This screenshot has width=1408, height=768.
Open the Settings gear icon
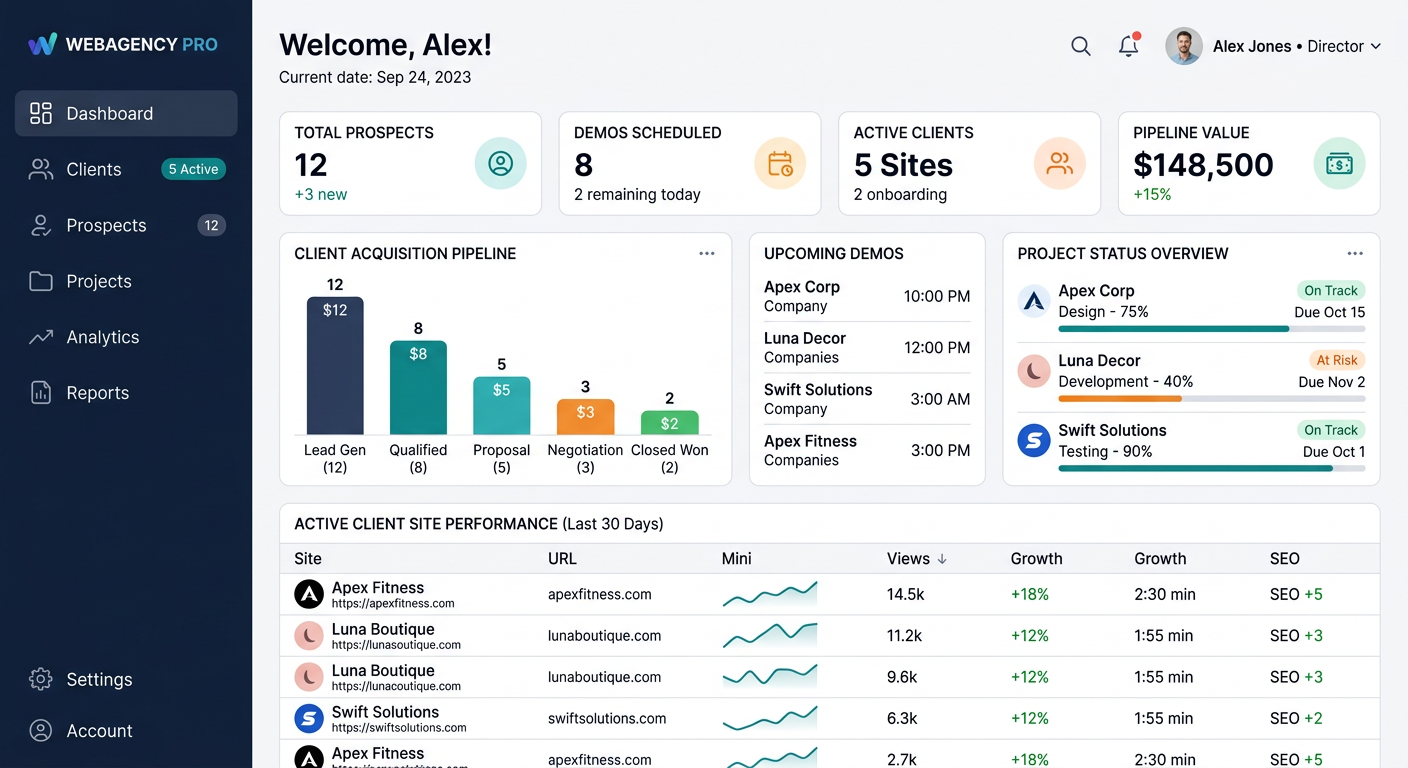pos(41,679)
